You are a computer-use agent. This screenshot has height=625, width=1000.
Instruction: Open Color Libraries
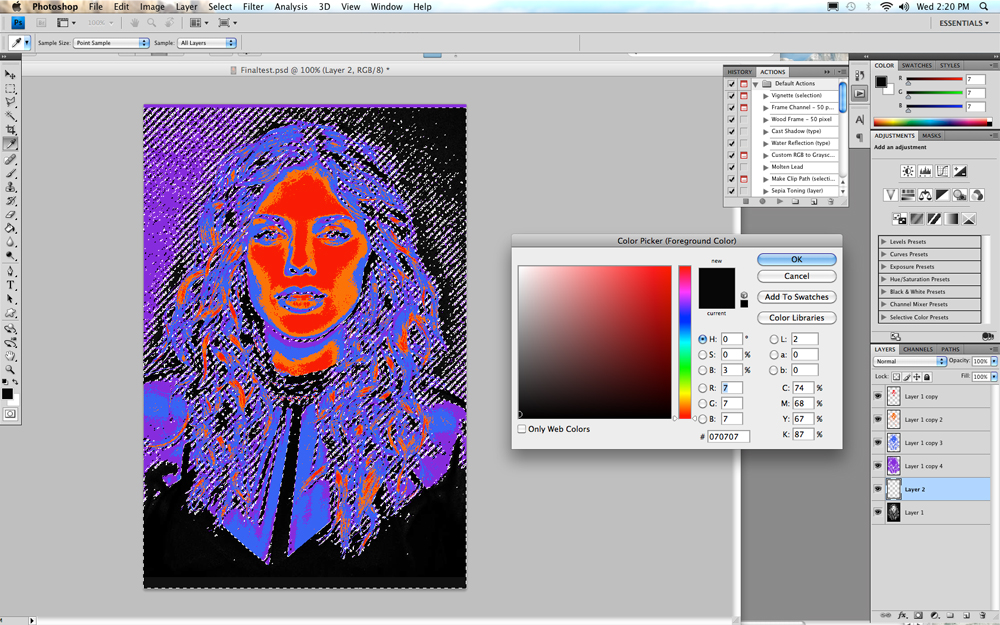pyautogui.click(x=797, y=318)
